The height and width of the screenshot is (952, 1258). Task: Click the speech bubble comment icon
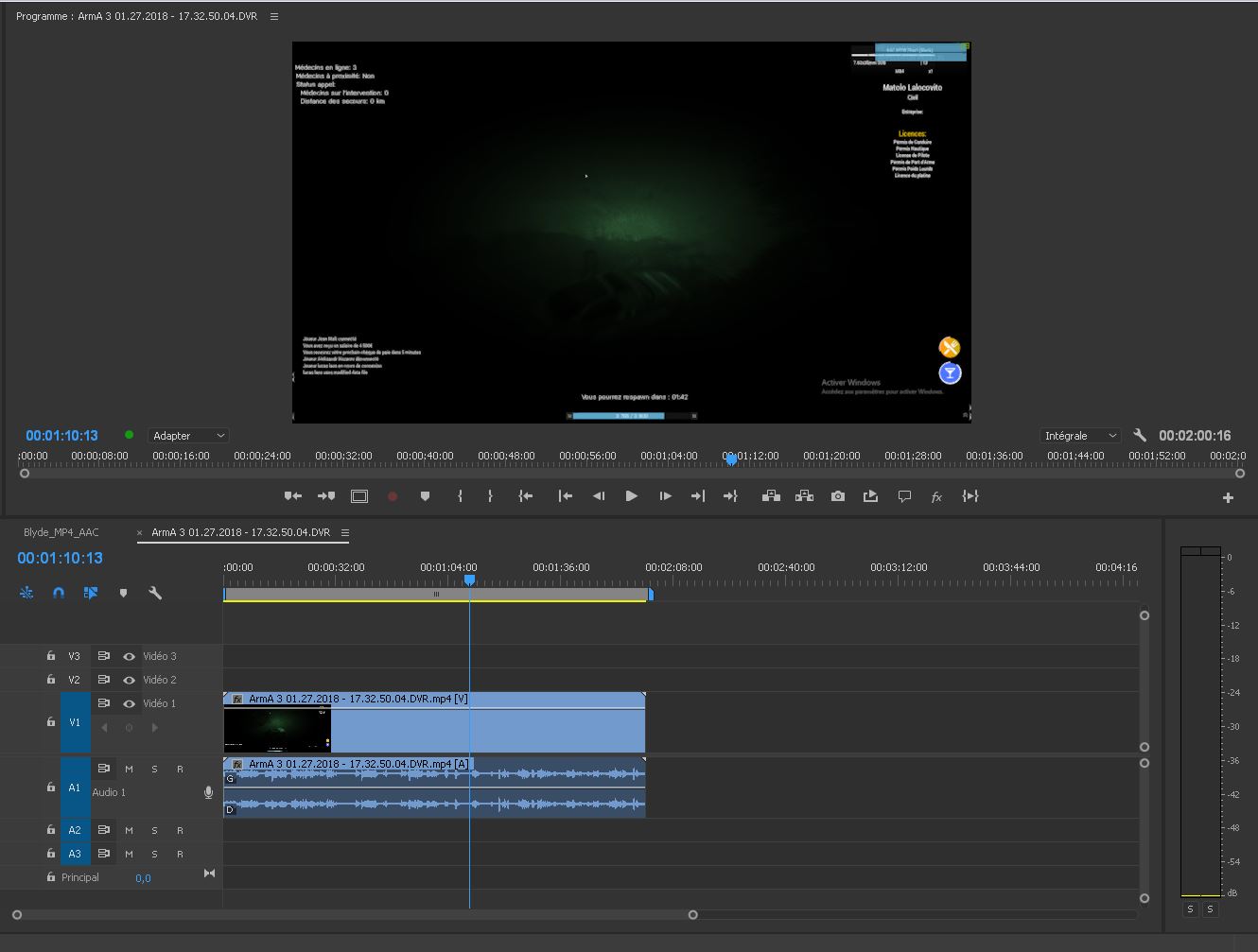[x=904, y=496]
